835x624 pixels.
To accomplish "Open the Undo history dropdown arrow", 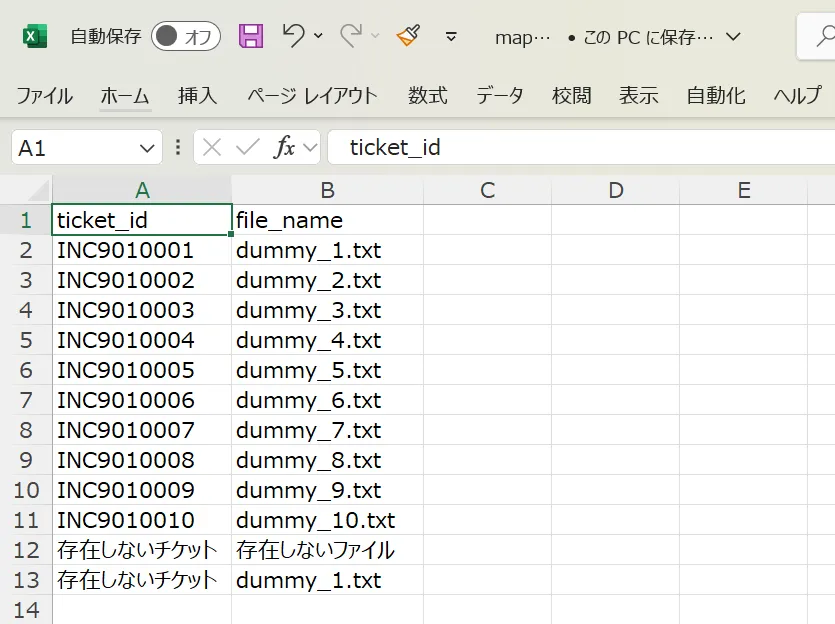I will point(318,36).
